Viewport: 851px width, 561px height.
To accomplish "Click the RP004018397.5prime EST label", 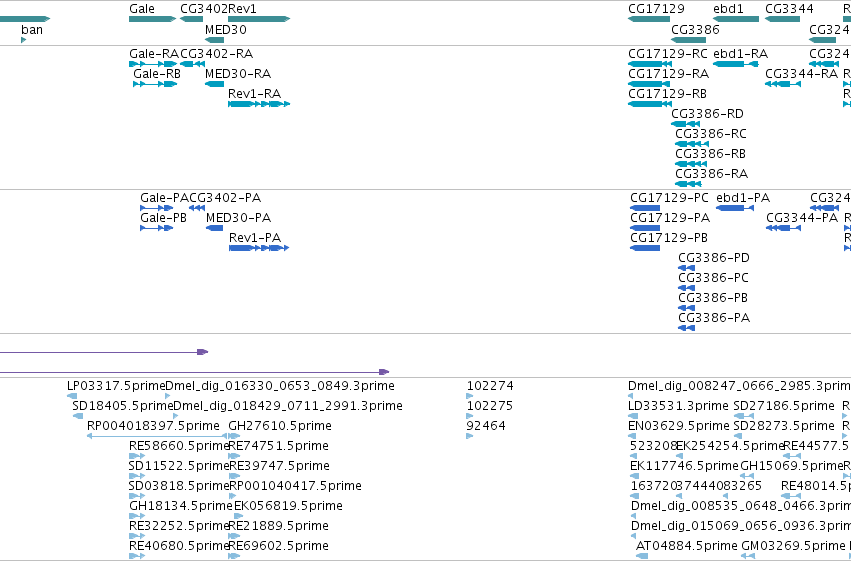I will [x=154, y=426].
